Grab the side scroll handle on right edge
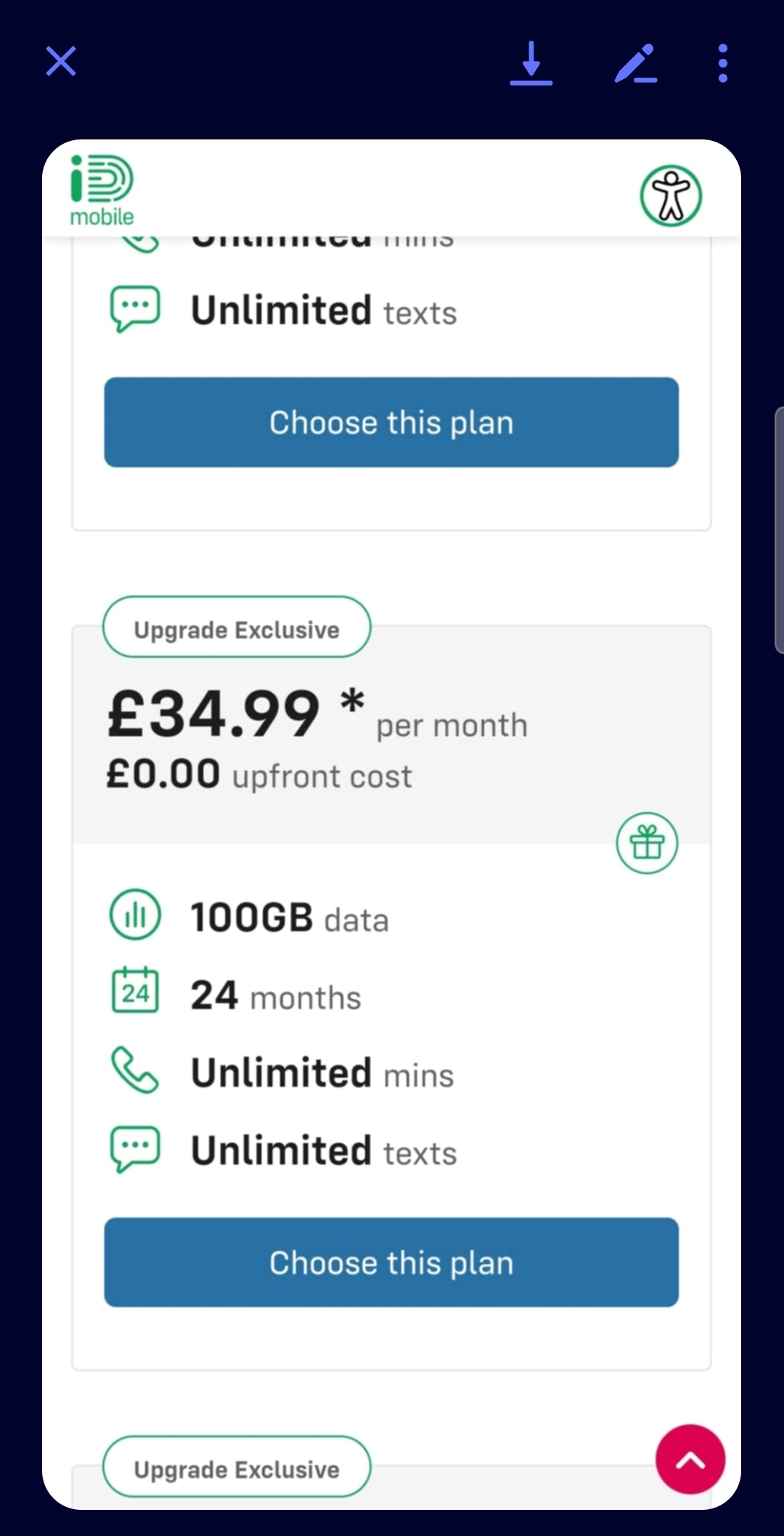This screenshot has width=784, height=1536. 779,530
